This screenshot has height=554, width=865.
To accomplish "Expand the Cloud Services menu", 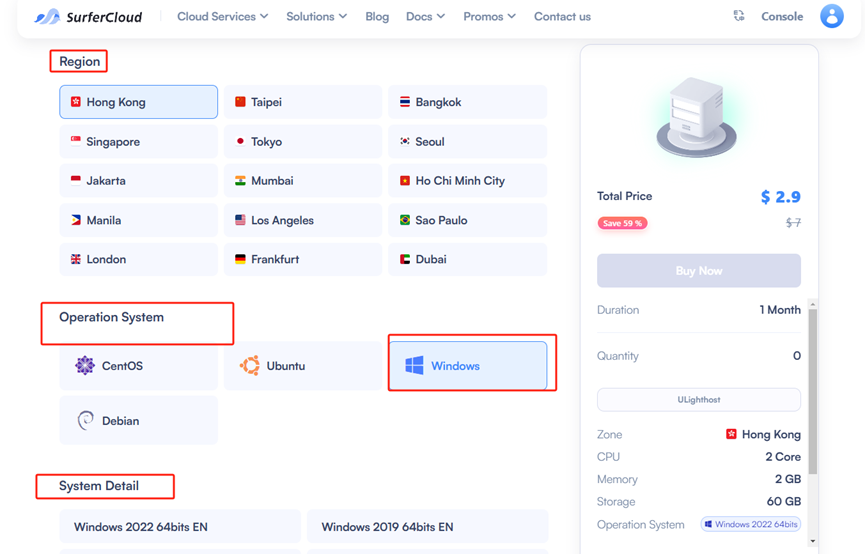I will [x=222, y=17].
